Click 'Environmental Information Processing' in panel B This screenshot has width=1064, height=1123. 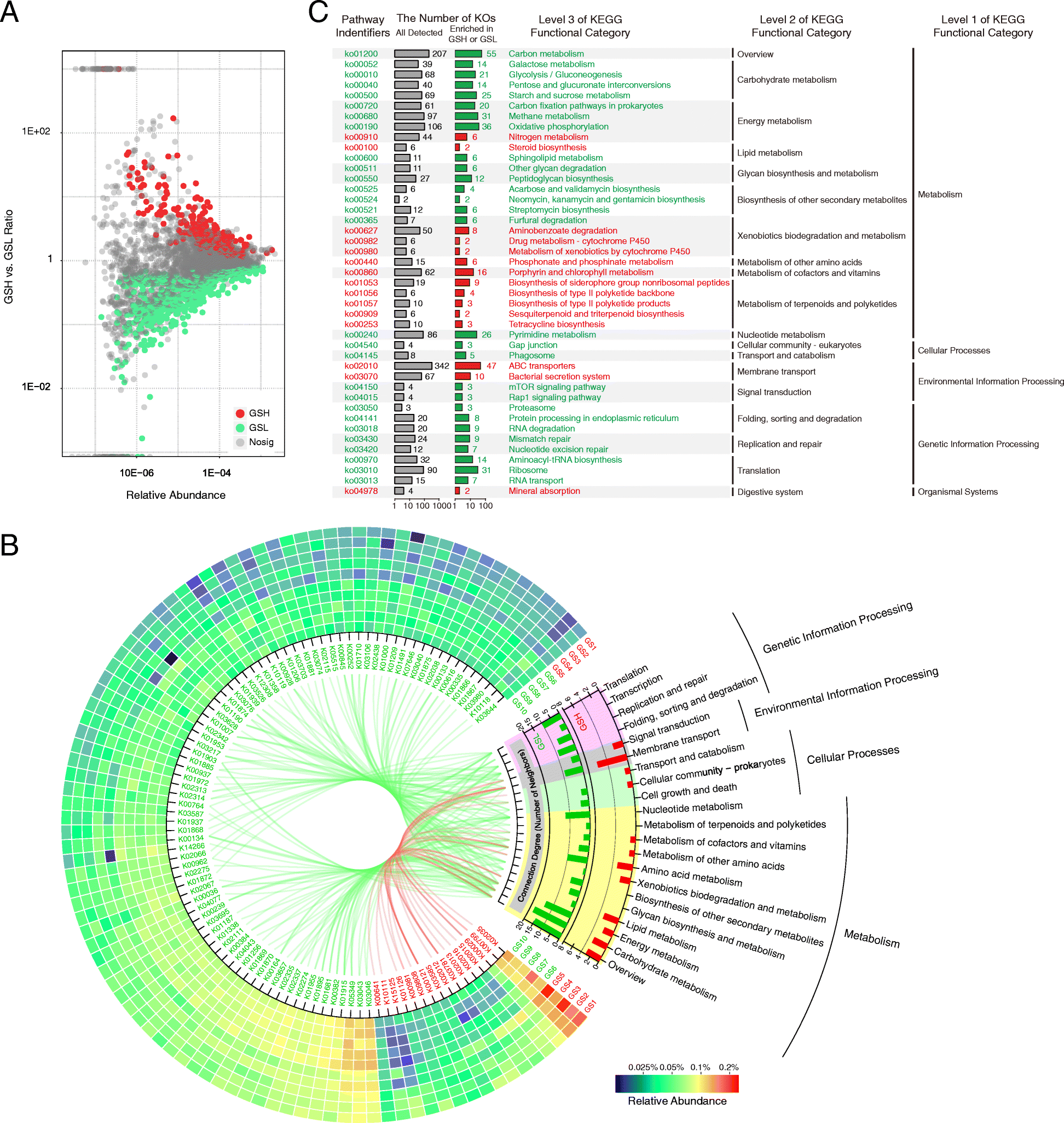846,692
